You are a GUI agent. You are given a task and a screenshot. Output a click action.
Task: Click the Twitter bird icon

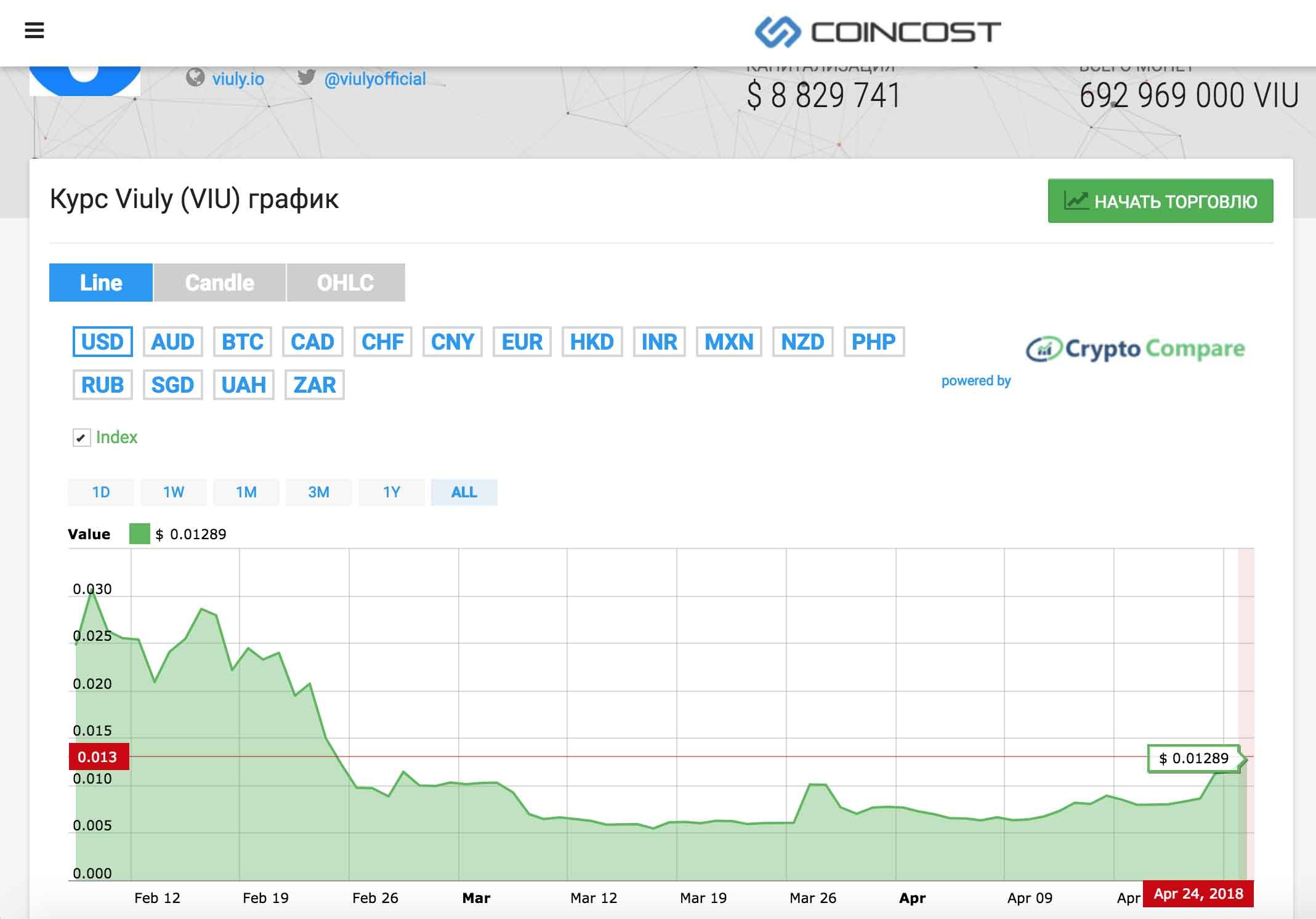pyautogui.click(x=306, y=78)
